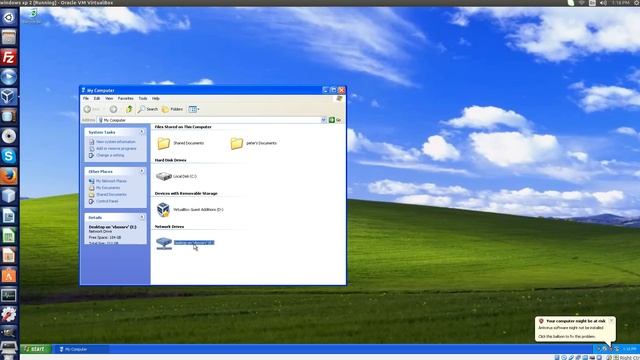The image size is (640, 360).
Task: Click Change a setting link
Action: [110, 156]
